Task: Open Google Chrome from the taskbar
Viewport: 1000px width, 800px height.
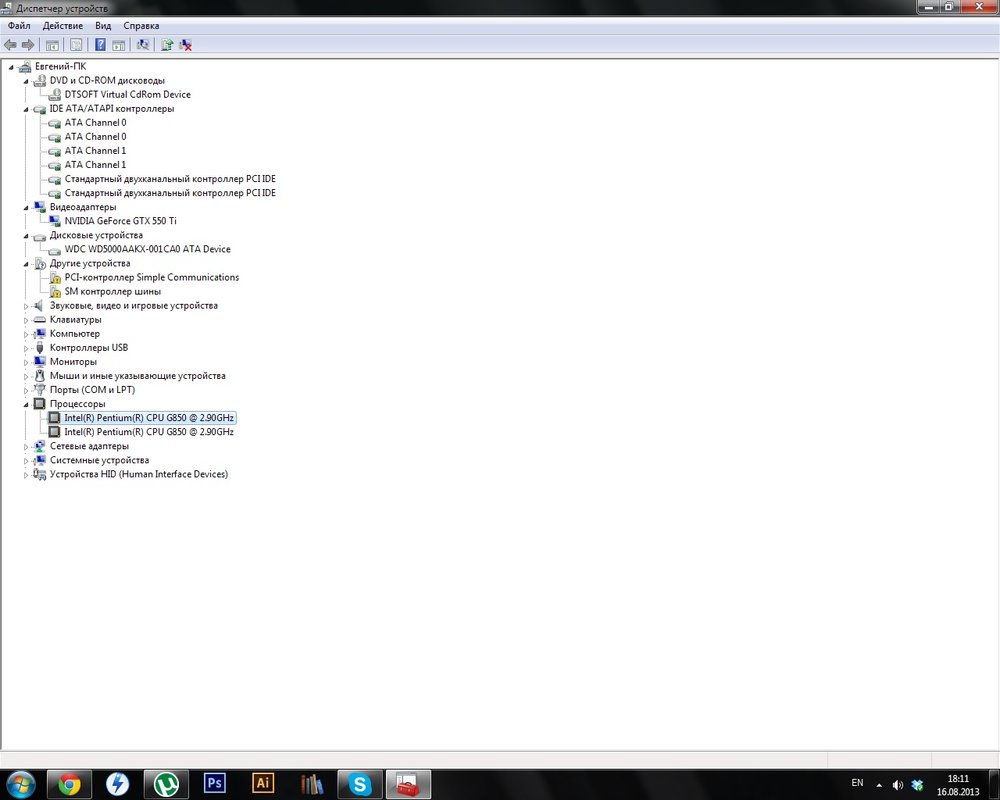Action: click(x=69, y=782)
